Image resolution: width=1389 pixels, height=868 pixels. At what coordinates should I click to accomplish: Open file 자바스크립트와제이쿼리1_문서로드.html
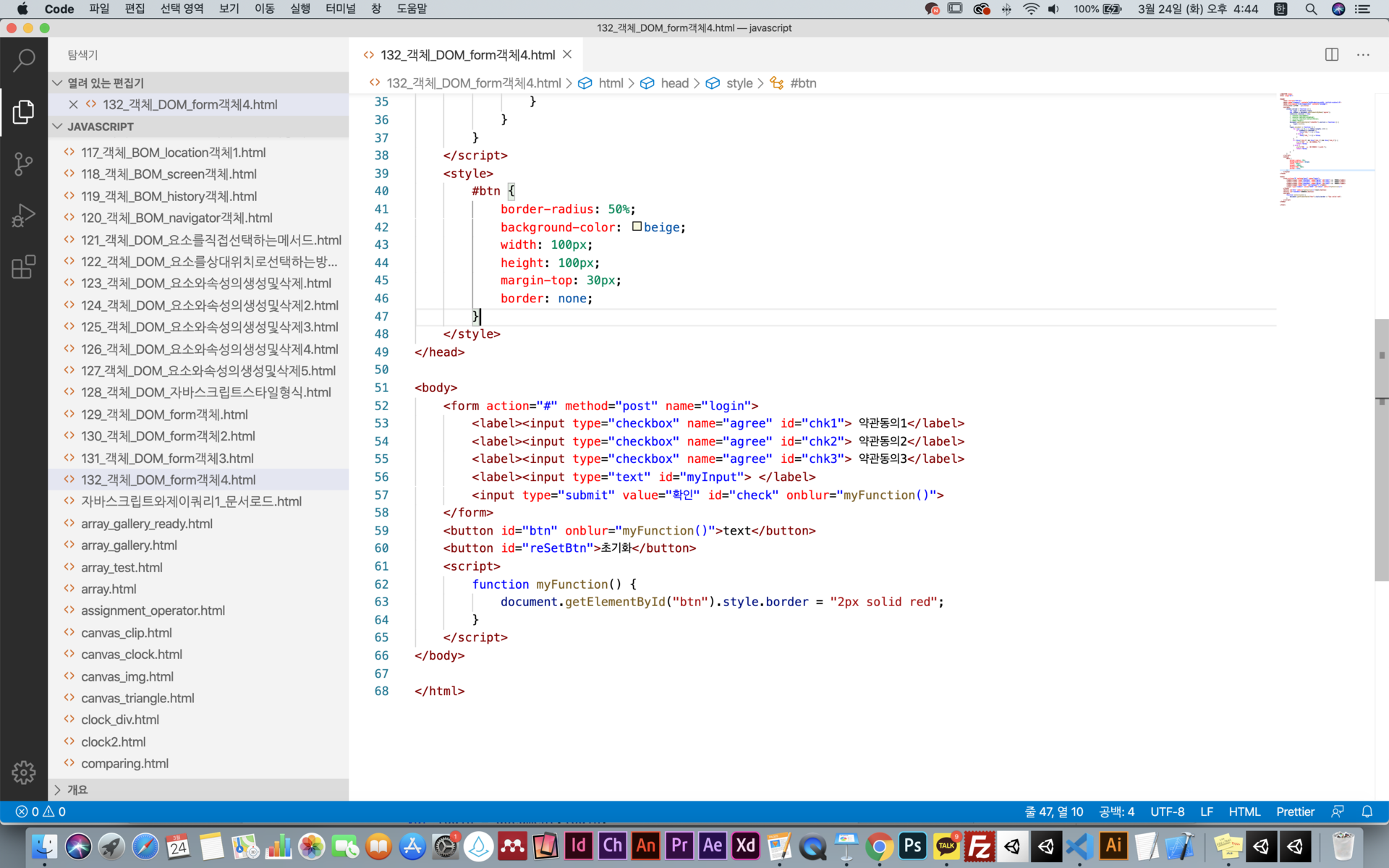click(198, 501)
